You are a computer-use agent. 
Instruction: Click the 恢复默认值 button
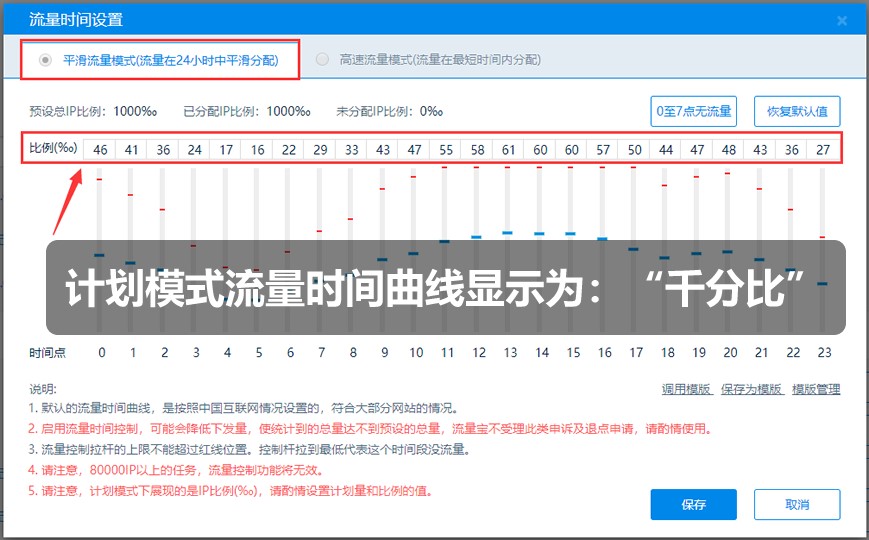coord(797,111)
